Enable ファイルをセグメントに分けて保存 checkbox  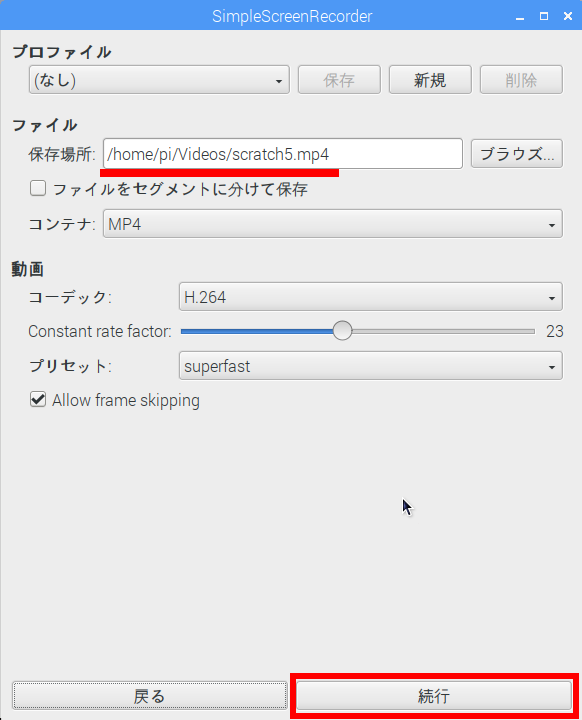38,188
